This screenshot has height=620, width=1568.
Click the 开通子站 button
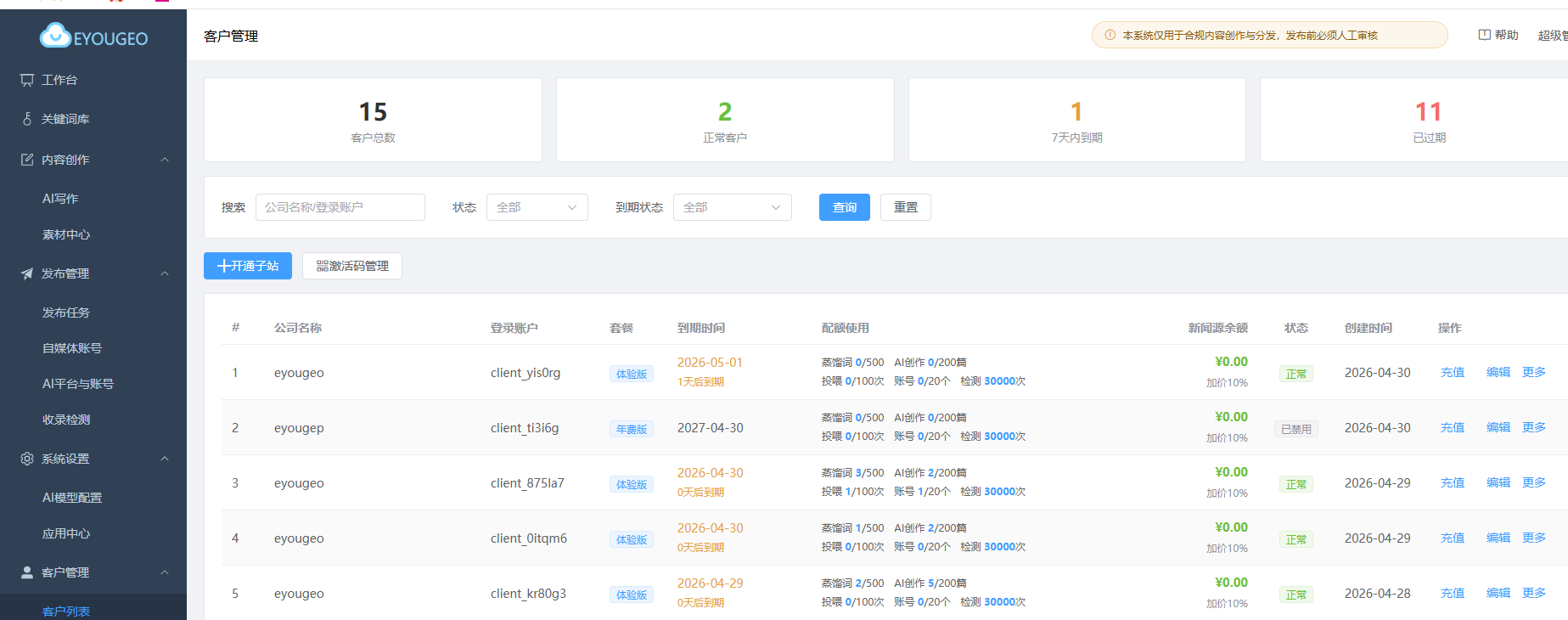coord(248,266)
